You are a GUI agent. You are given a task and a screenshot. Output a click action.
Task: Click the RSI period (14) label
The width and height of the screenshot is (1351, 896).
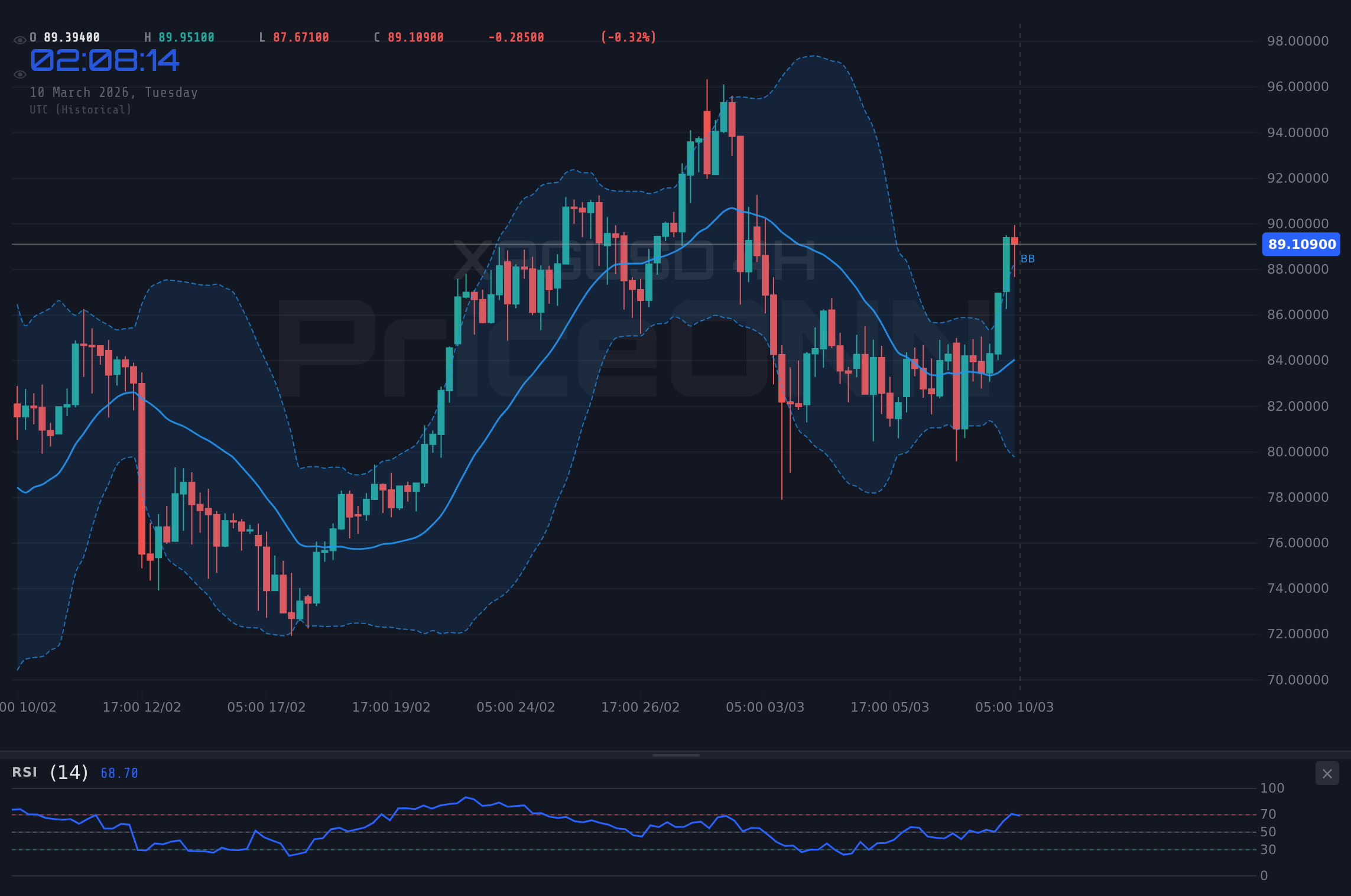click(69, 772)
